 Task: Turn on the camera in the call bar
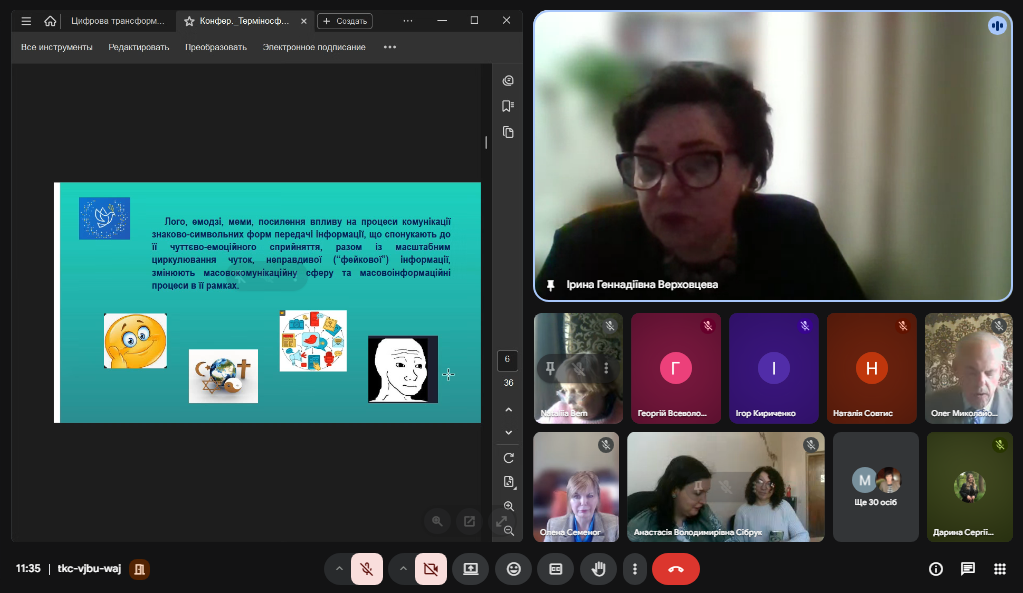point(431,569)
